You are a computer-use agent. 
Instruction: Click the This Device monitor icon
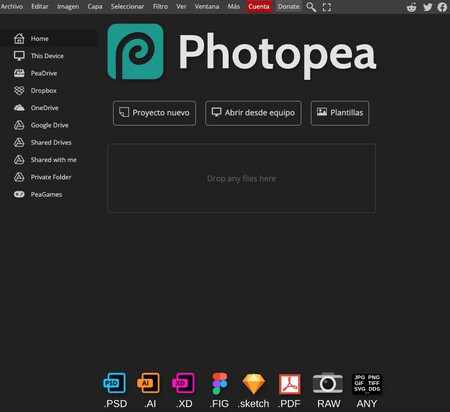click(19, 56)
